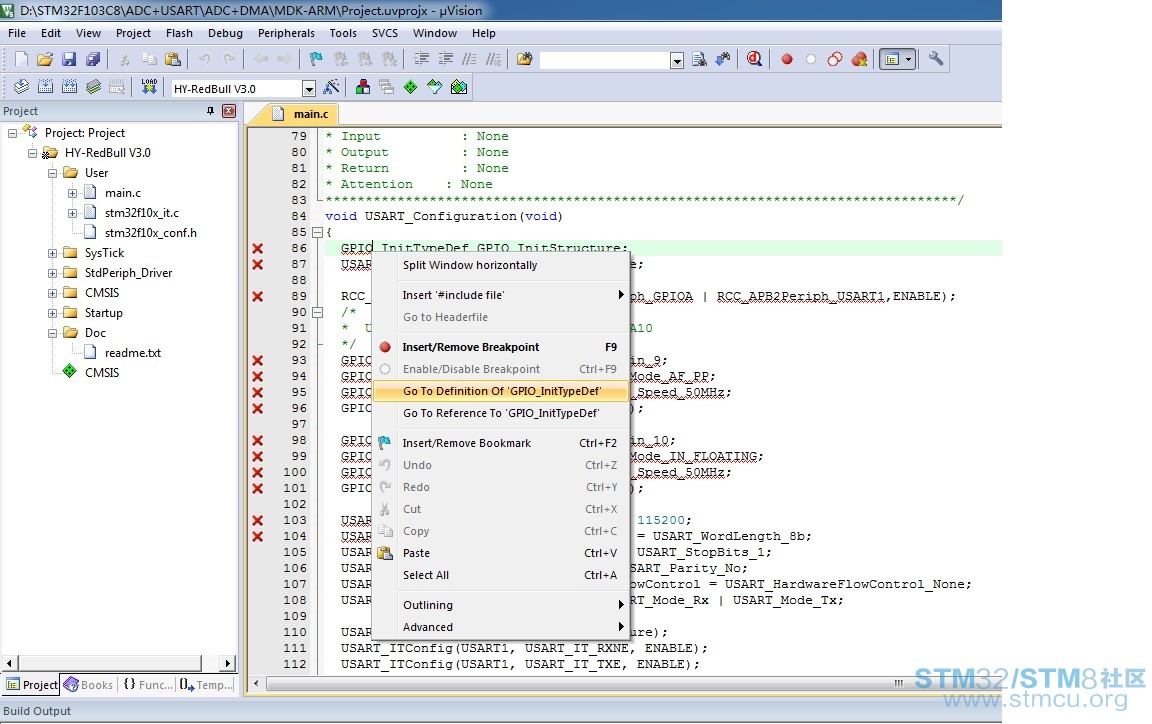
Task: Click the Open file folder icon
Action: point(45,59)
